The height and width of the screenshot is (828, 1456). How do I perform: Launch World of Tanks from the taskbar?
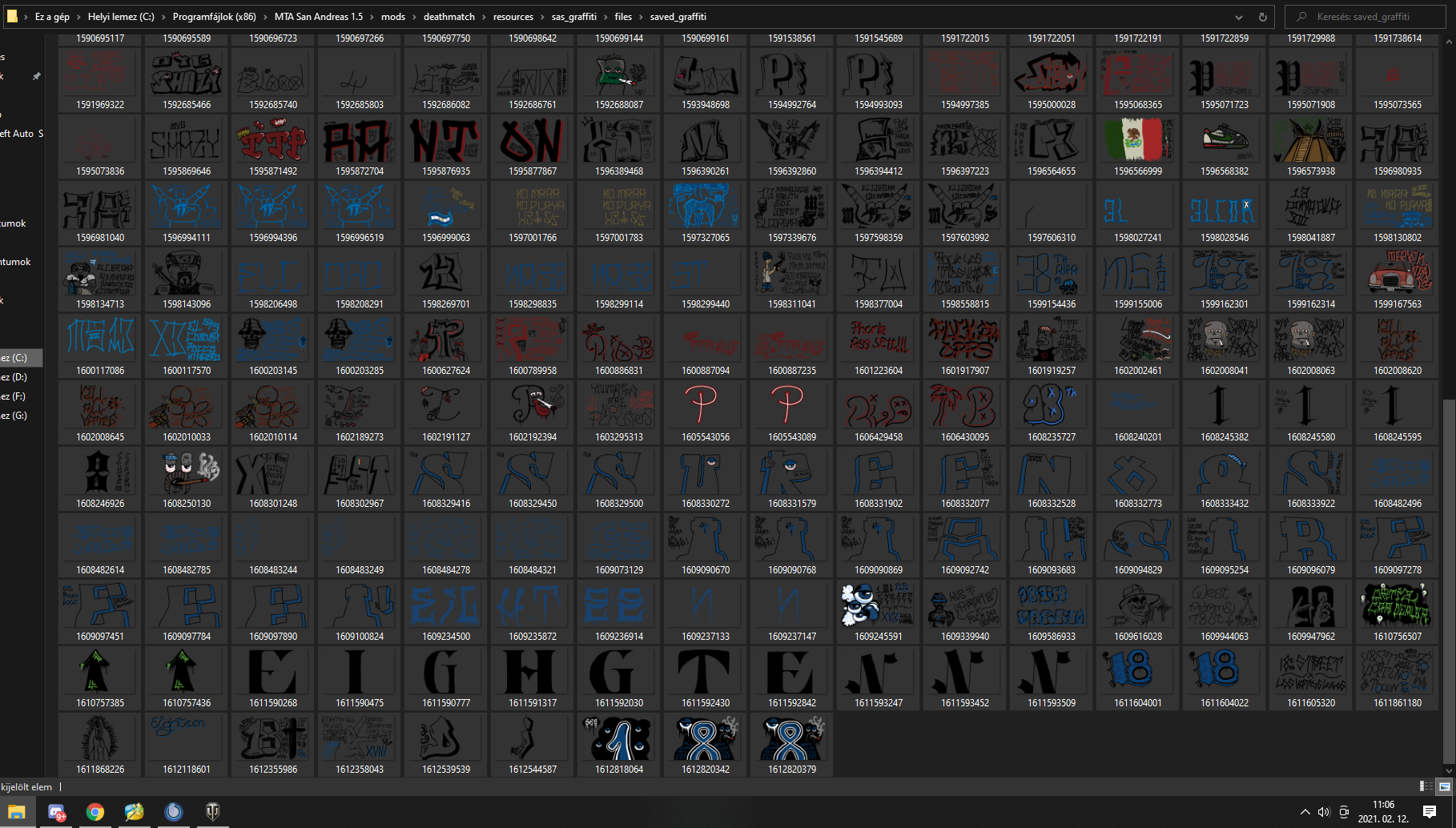coord(212,812)
